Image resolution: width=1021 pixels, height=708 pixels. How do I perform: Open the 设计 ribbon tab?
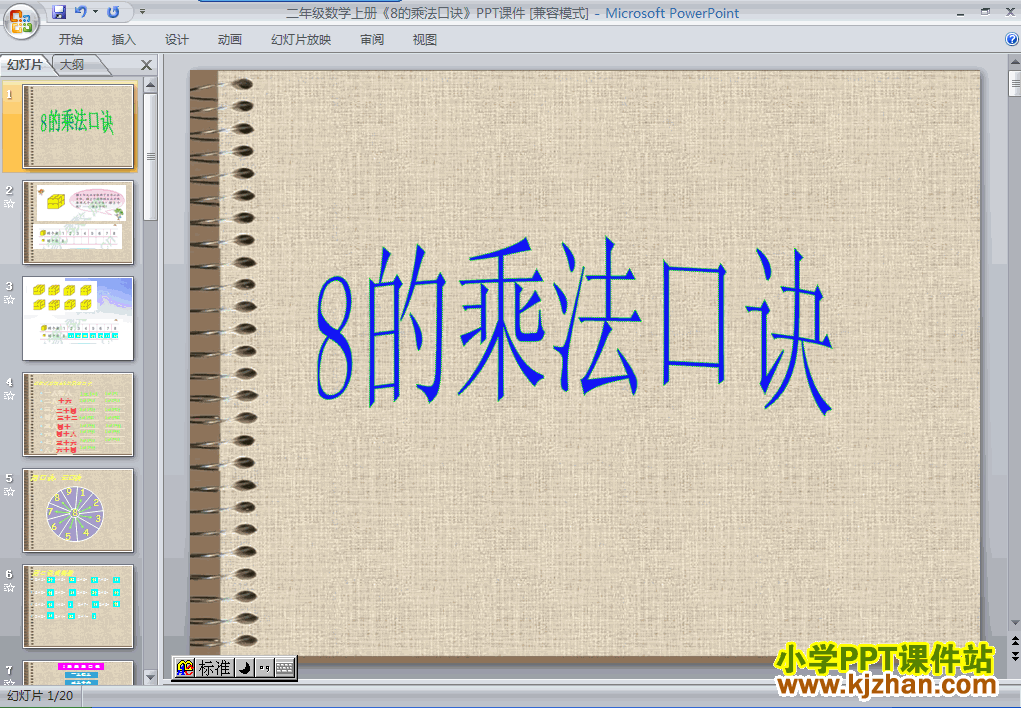click(x=176, y=40)
